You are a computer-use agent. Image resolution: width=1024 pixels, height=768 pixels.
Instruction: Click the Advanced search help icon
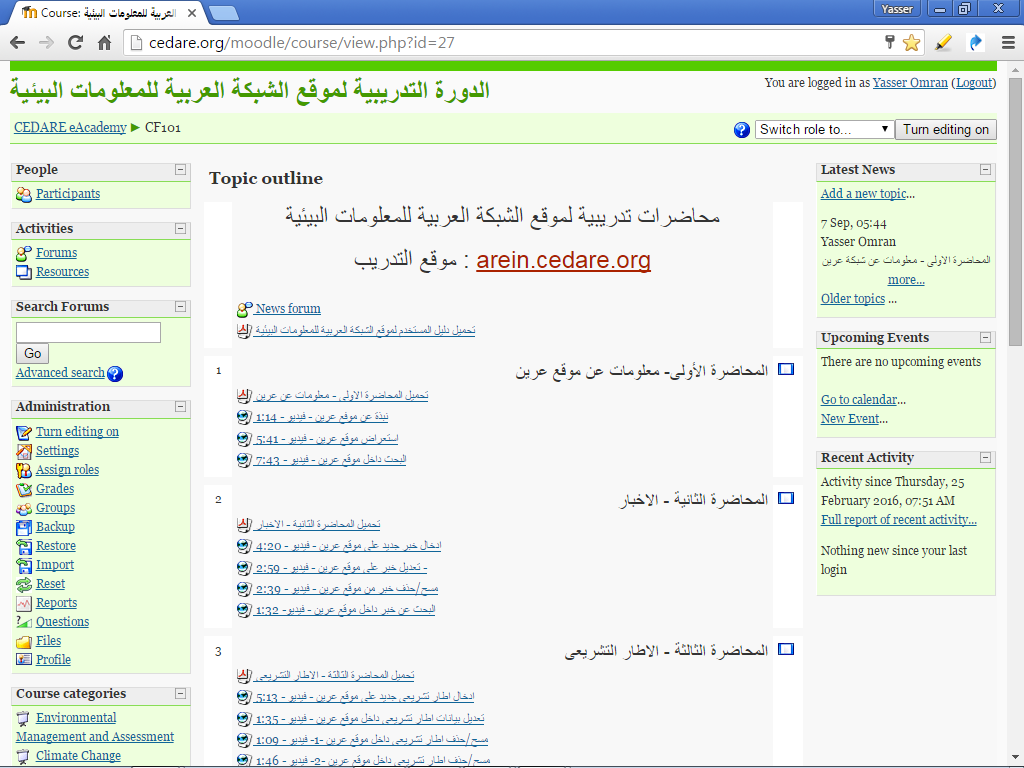coord(115,374)
